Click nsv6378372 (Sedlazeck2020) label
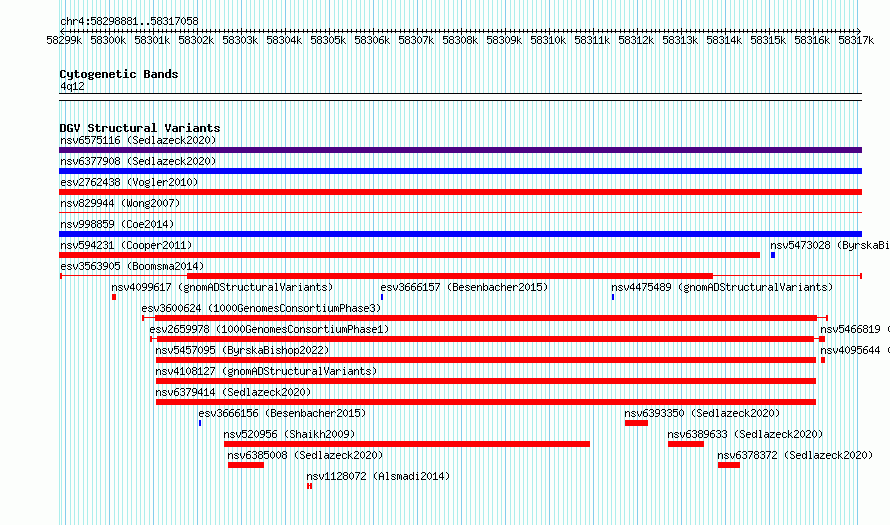 pyautogui.click(x=795, y=455)
